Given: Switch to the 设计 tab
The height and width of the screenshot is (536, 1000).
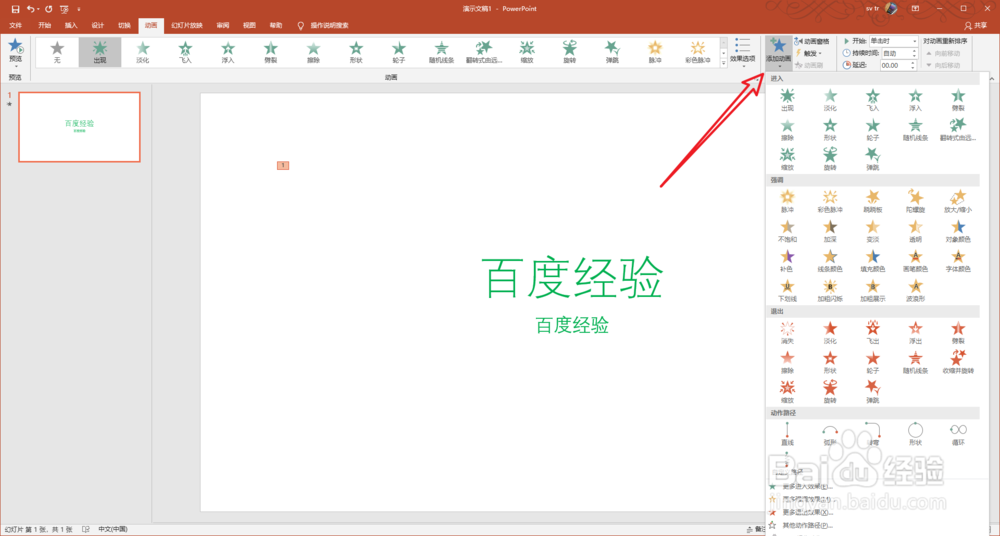Looking at the screenshot, I should [x=98, y=26].
